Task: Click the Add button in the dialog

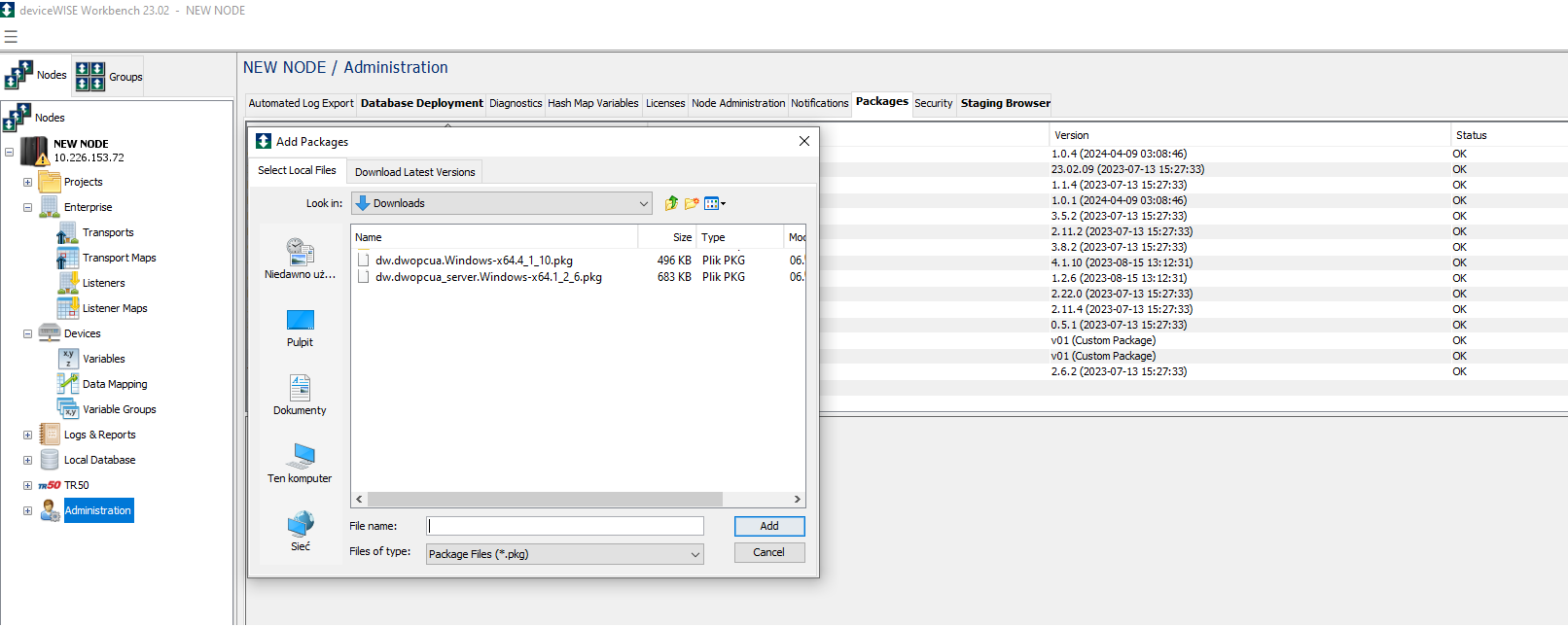Action: pos(769,526)
